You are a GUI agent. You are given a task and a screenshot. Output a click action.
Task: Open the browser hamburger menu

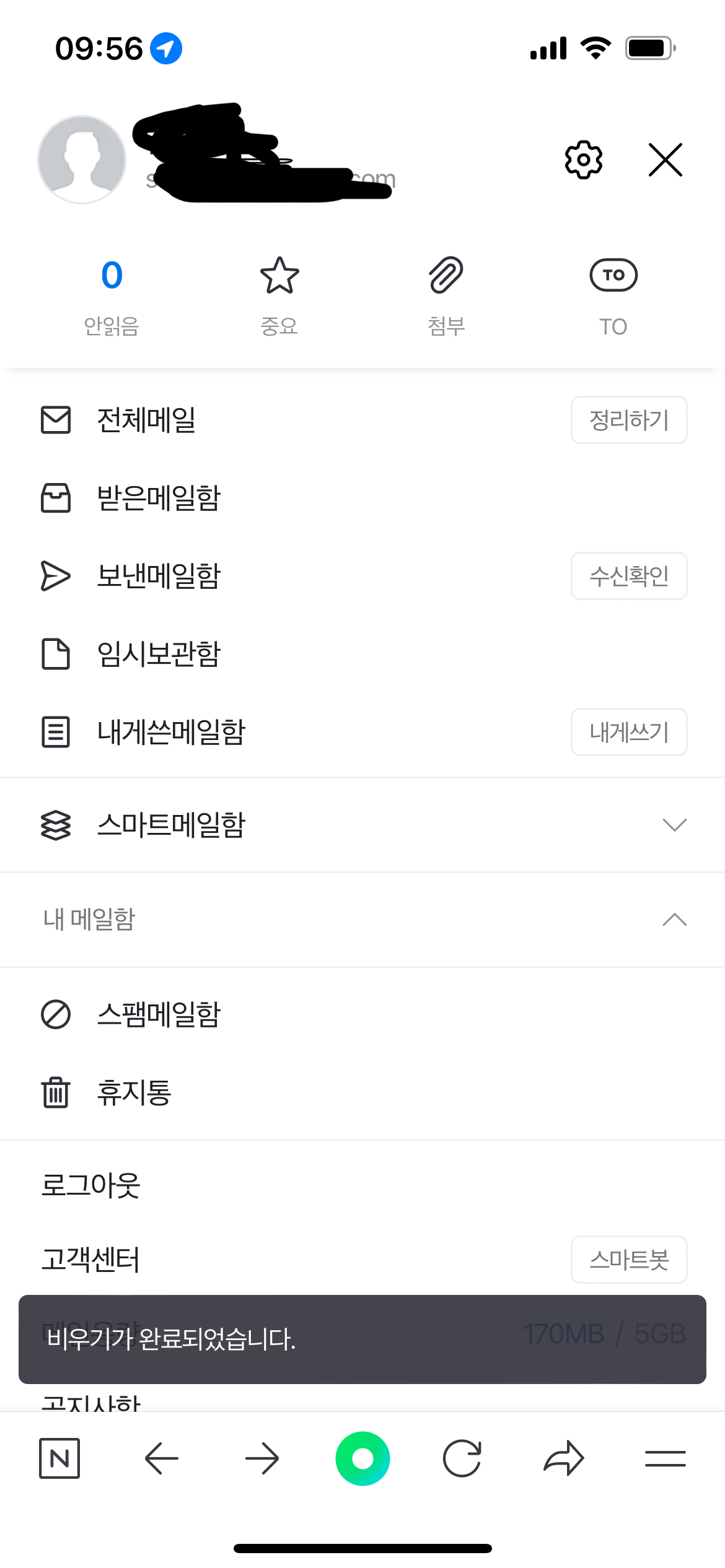click(x=665, y=1459)
